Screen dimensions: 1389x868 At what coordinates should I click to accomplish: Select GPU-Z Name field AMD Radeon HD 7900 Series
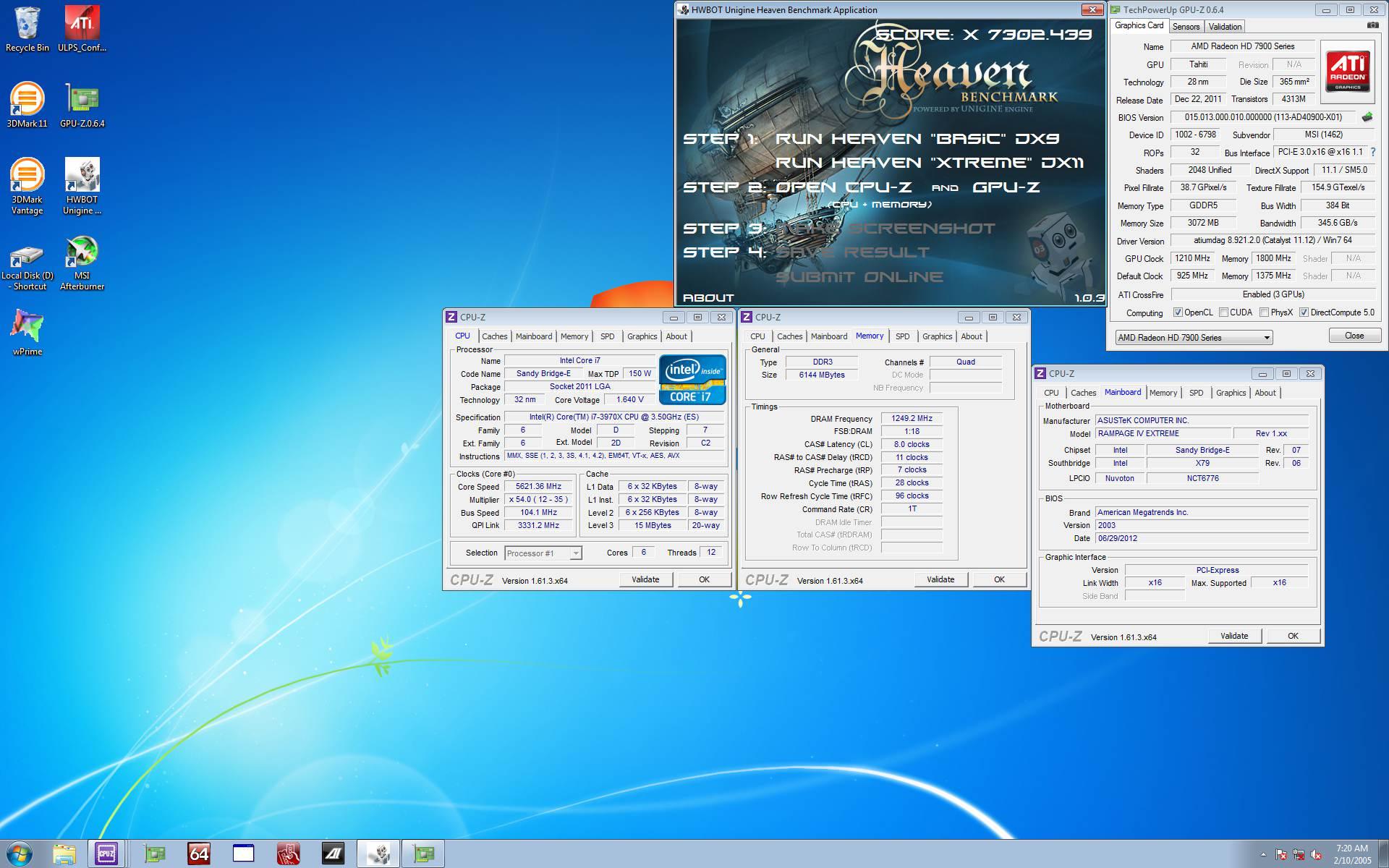tap(1243, 46)
